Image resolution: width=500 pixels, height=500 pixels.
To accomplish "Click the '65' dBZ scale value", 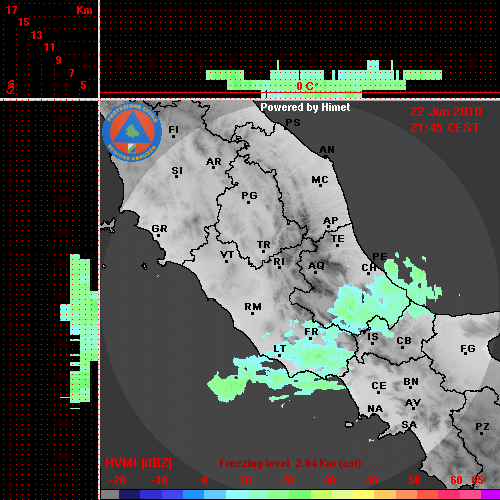I will tap(477, 480).
